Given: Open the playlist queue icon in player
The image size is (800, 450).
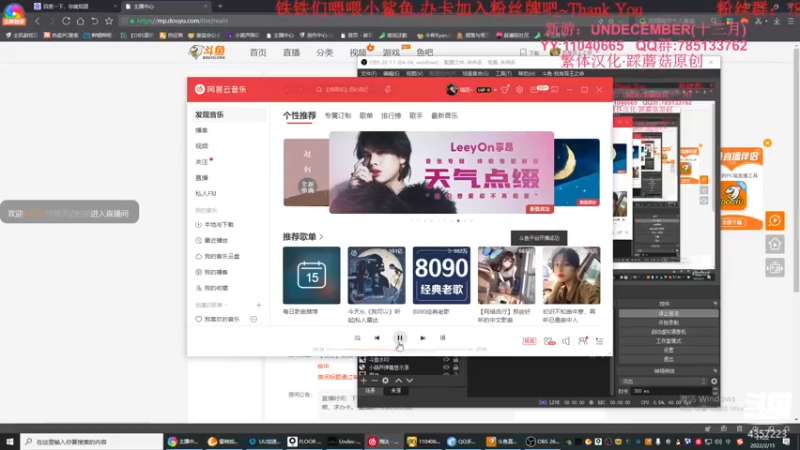Looking at the screenshot, I should pos(599,341).
